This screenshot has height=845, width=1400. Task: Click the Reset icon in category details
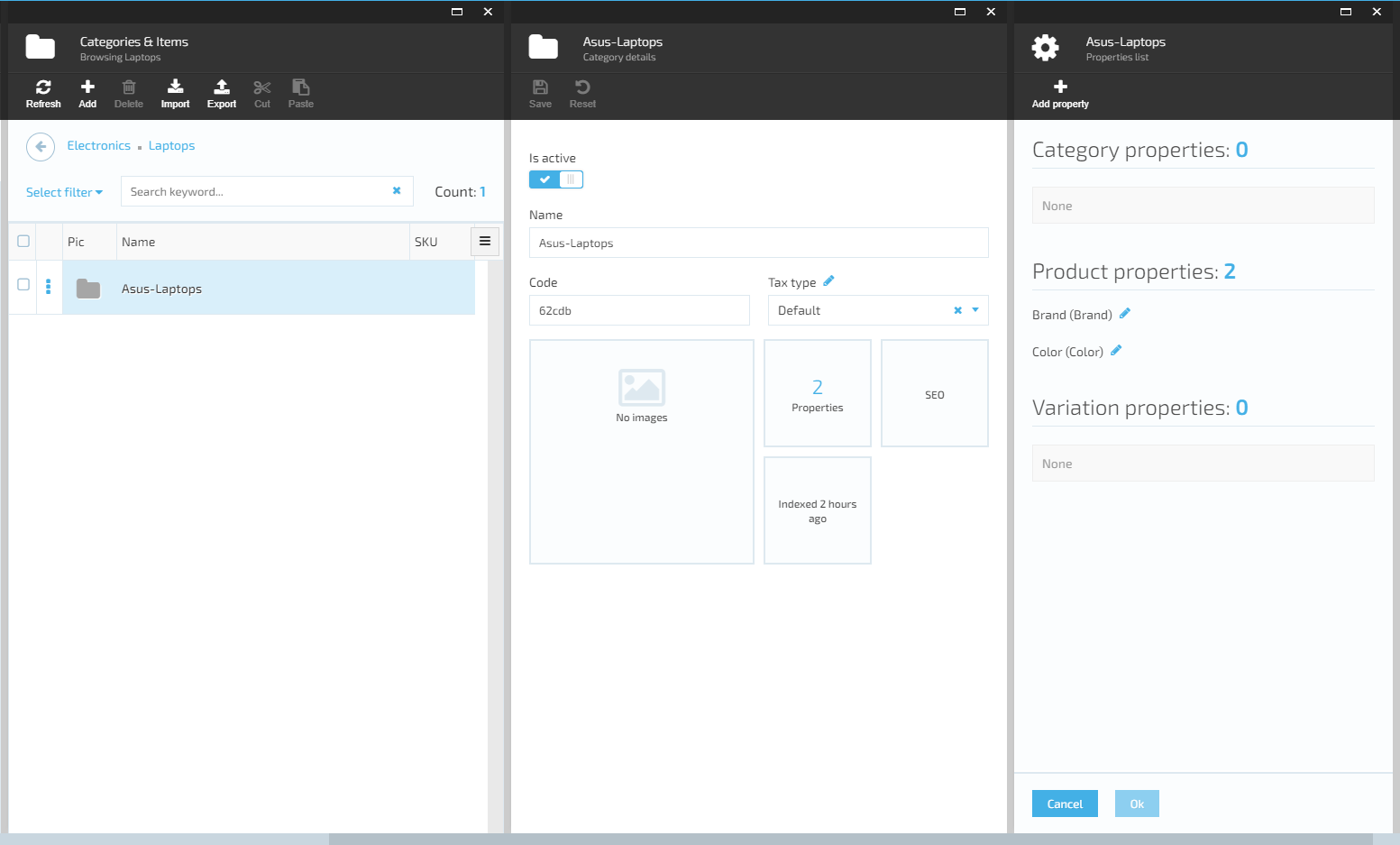582,87
